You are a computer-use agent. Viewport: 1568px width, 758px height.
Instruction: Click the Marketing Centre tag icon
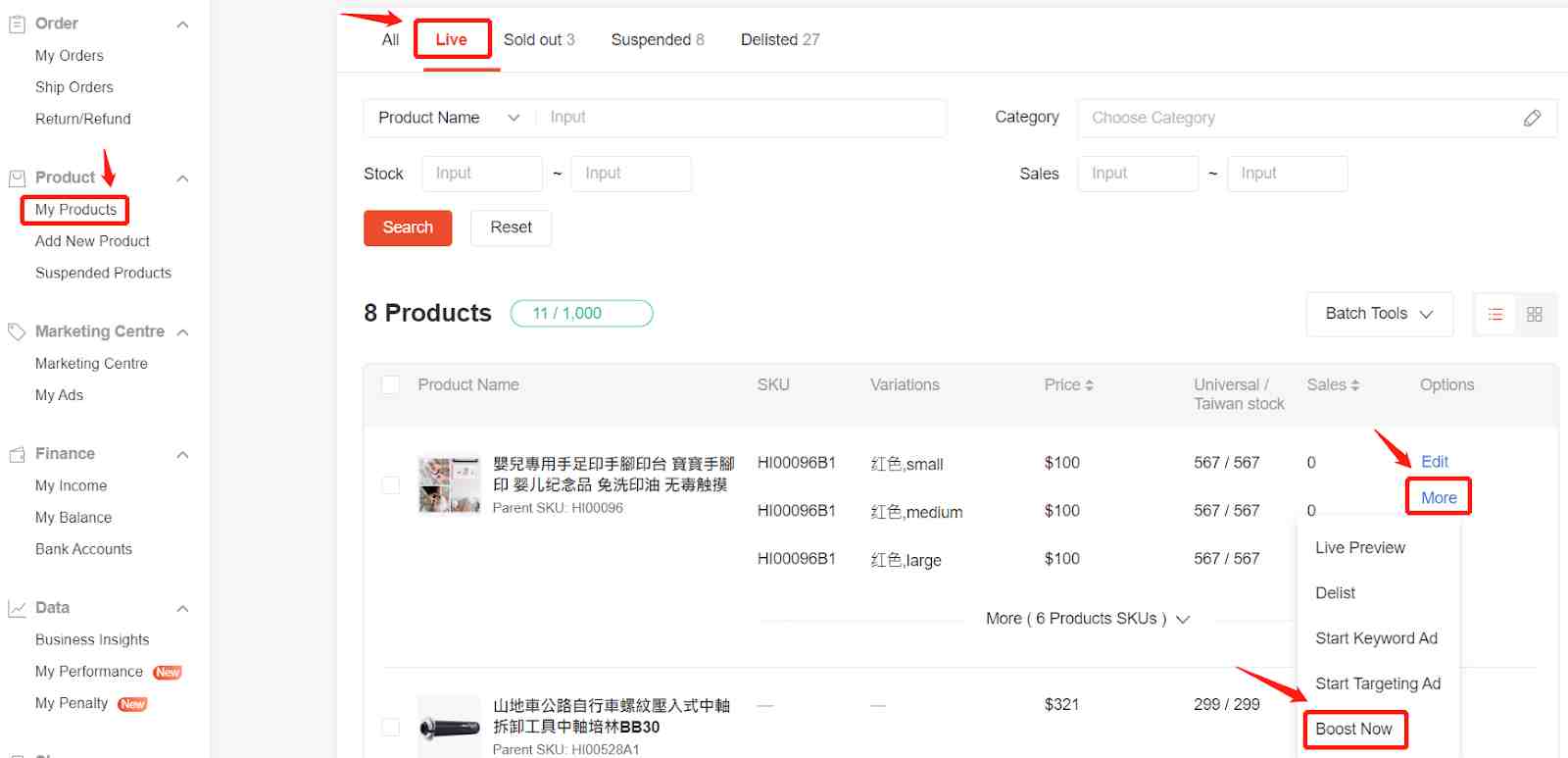17,331
